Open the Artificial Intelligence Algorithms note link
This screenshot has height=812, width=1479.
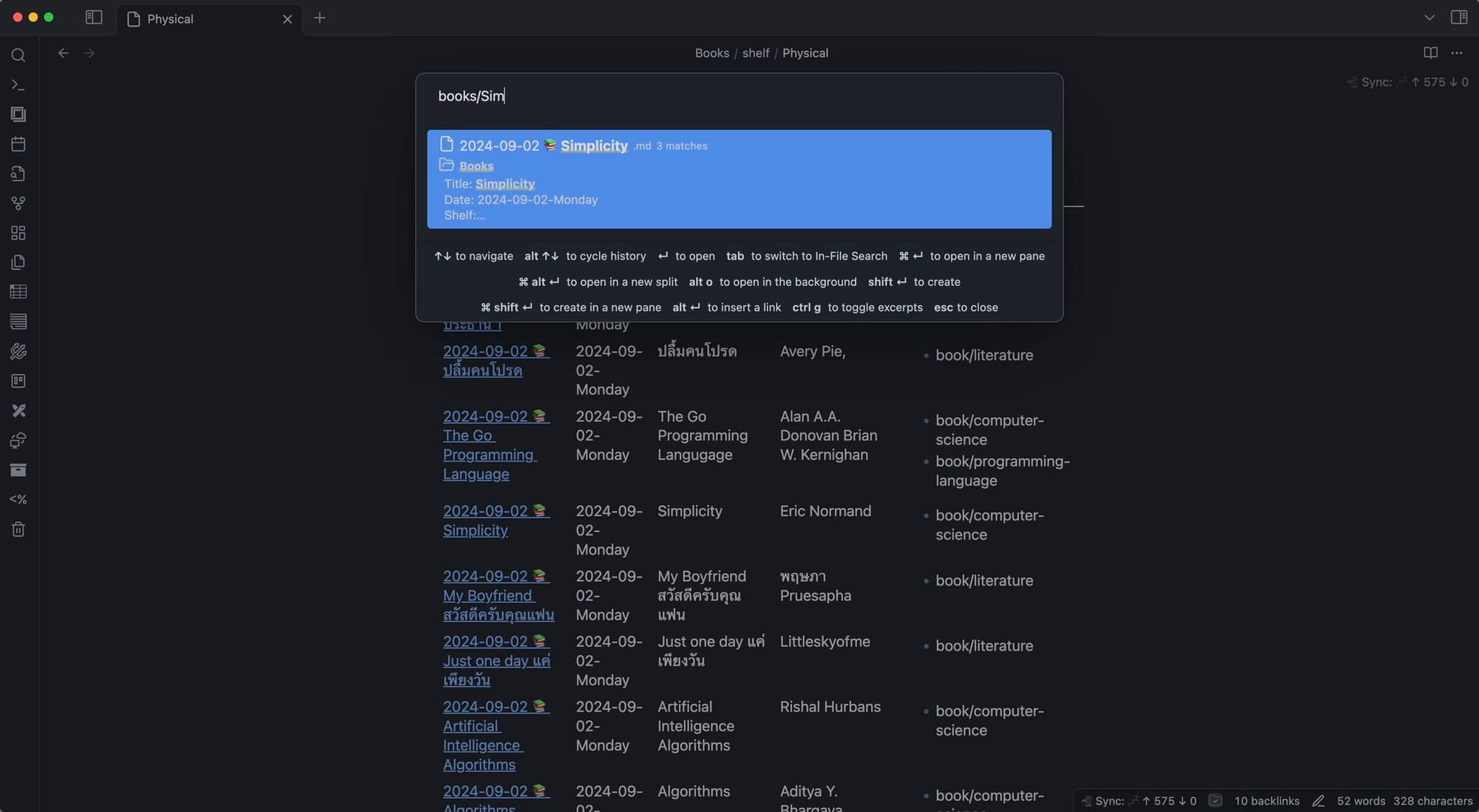tap(496, 736)
